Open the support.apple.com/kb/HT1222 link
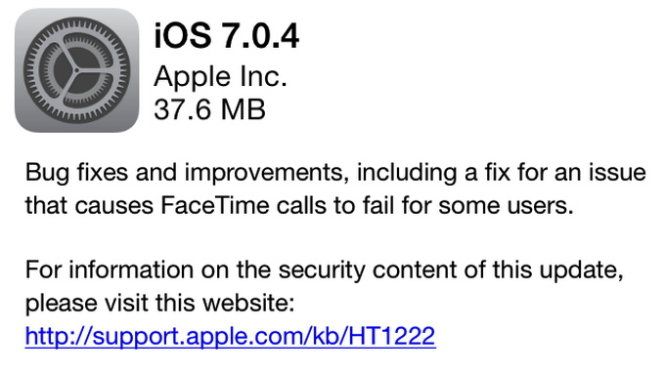The height and width of the screenshot is (373, 665). (x=230, y=336)
